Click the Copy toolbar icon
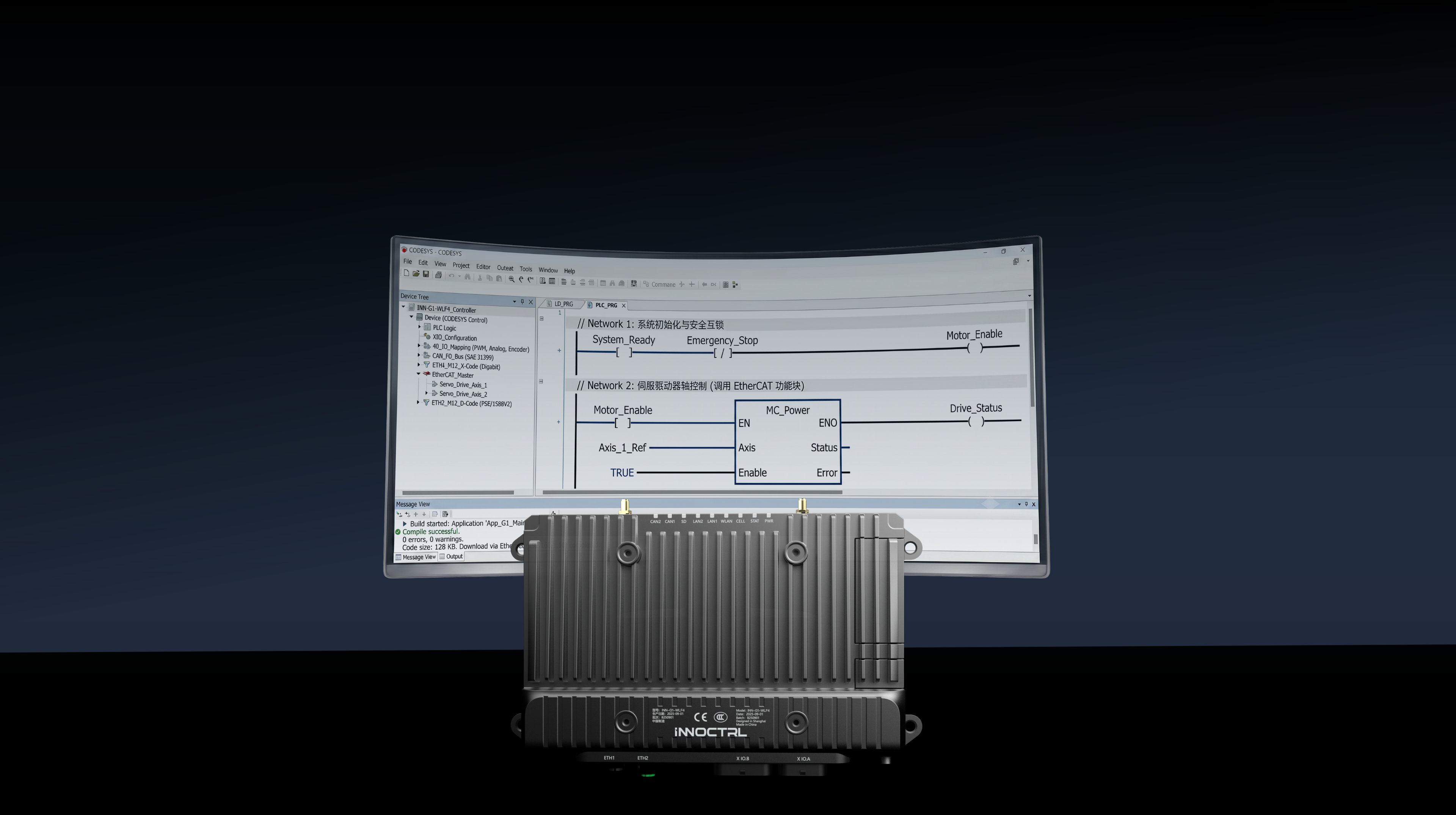The height and width of the screenshot is (815, 1456). click(490, 278)
